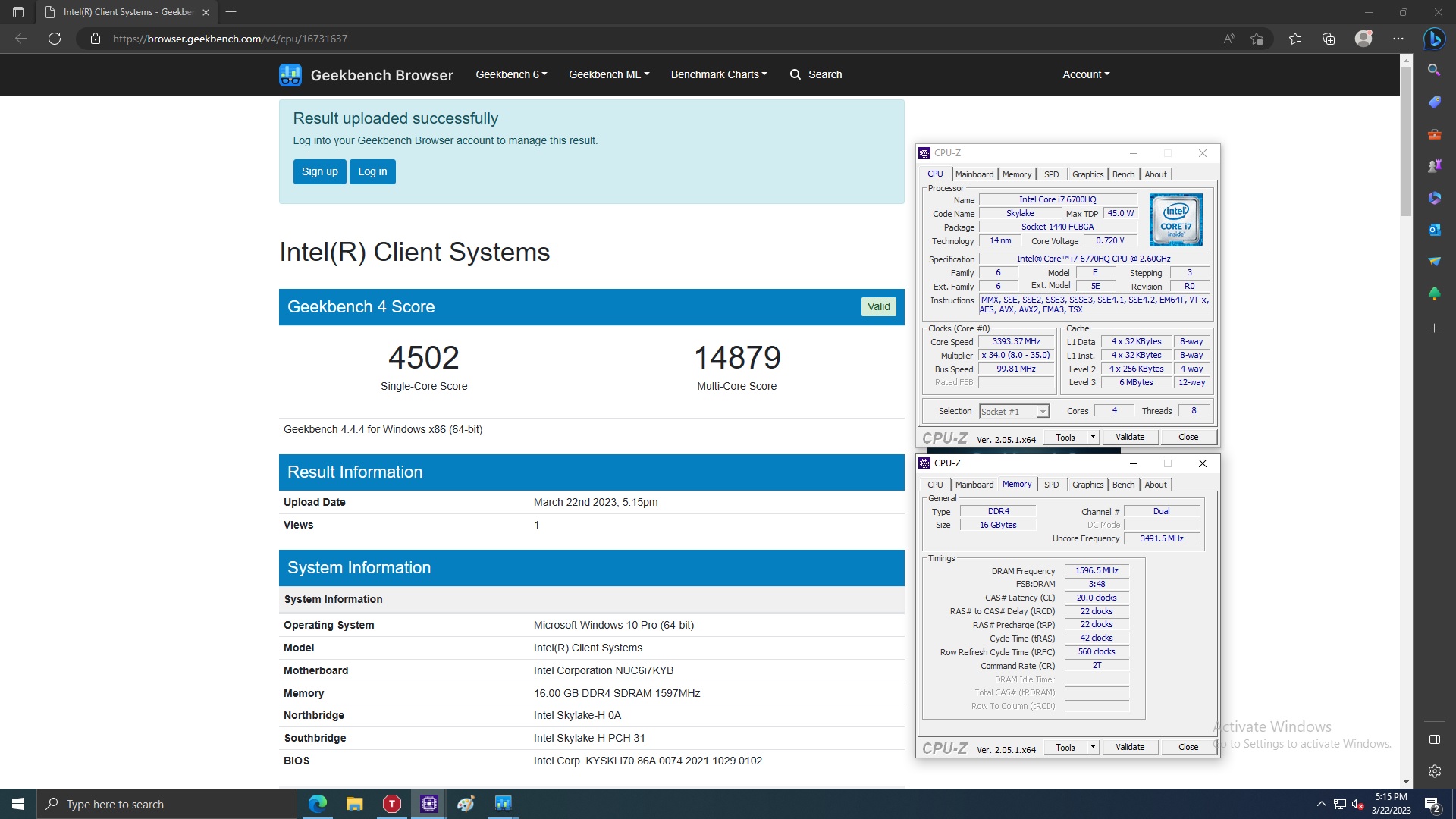The width and height of the screenshot is (1456, 819).
Task: Open the Bing chat sidebar icon
Action: point(1434,39)
